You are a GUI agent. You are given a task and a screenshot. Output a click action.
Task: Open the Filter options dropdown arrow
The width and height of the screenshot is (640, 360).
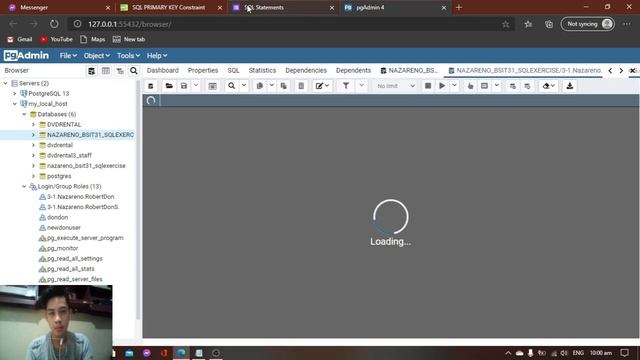tap(361, 86)
